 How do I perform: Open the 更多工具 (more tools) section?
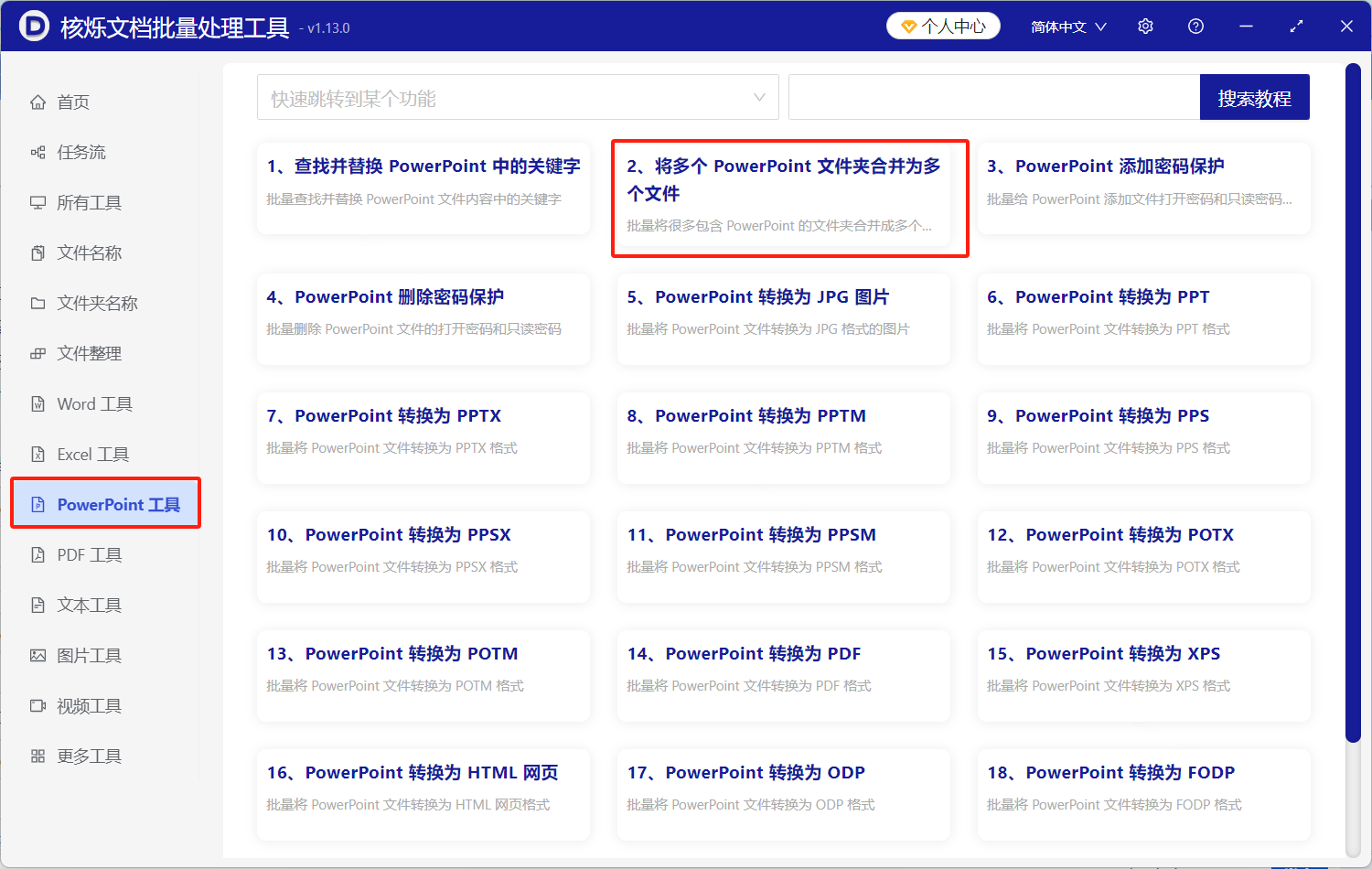(88, 756)
